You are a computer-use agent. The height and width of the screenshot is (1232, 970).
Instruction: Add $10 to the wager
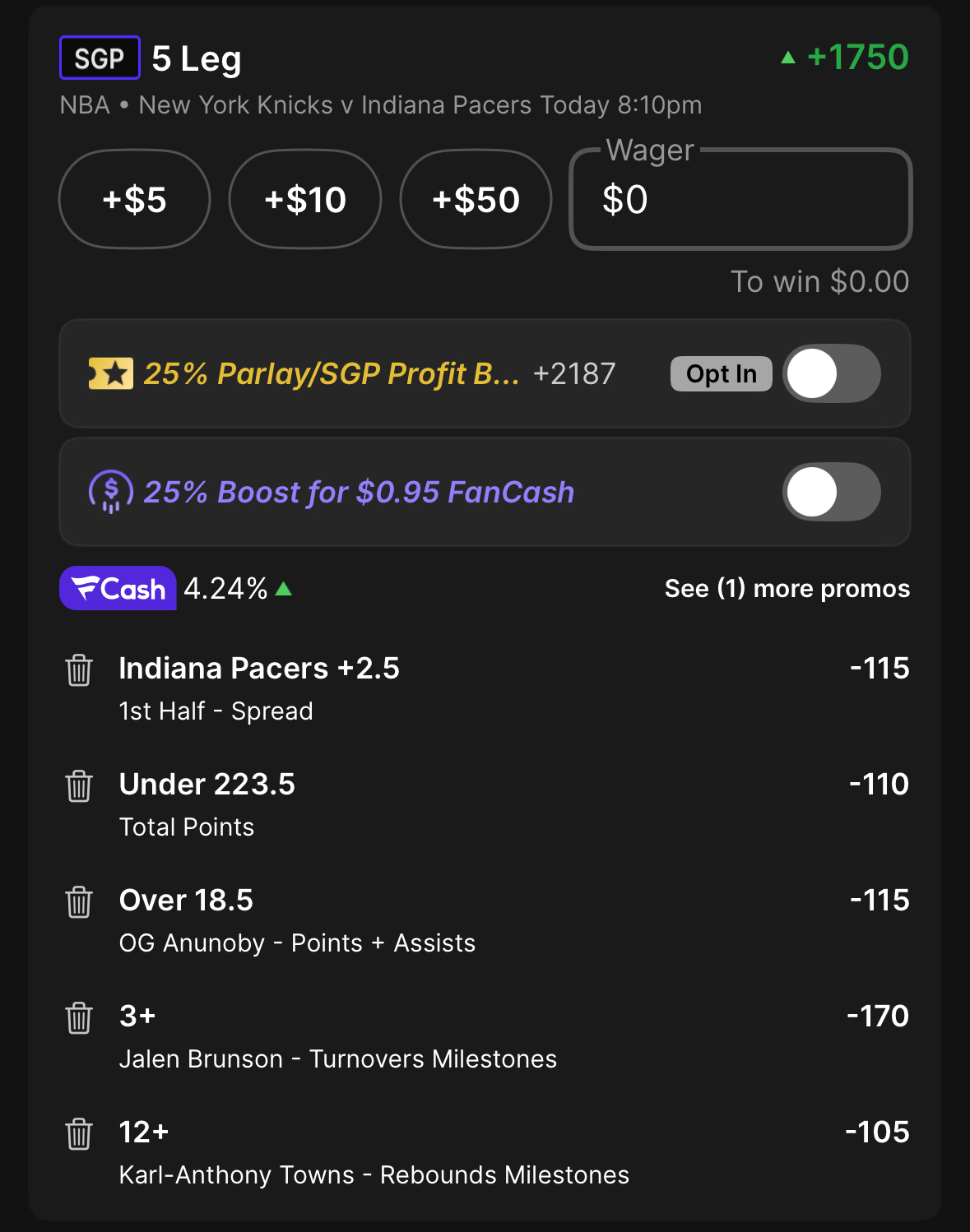pyautogui.click(x=305, y=200)
